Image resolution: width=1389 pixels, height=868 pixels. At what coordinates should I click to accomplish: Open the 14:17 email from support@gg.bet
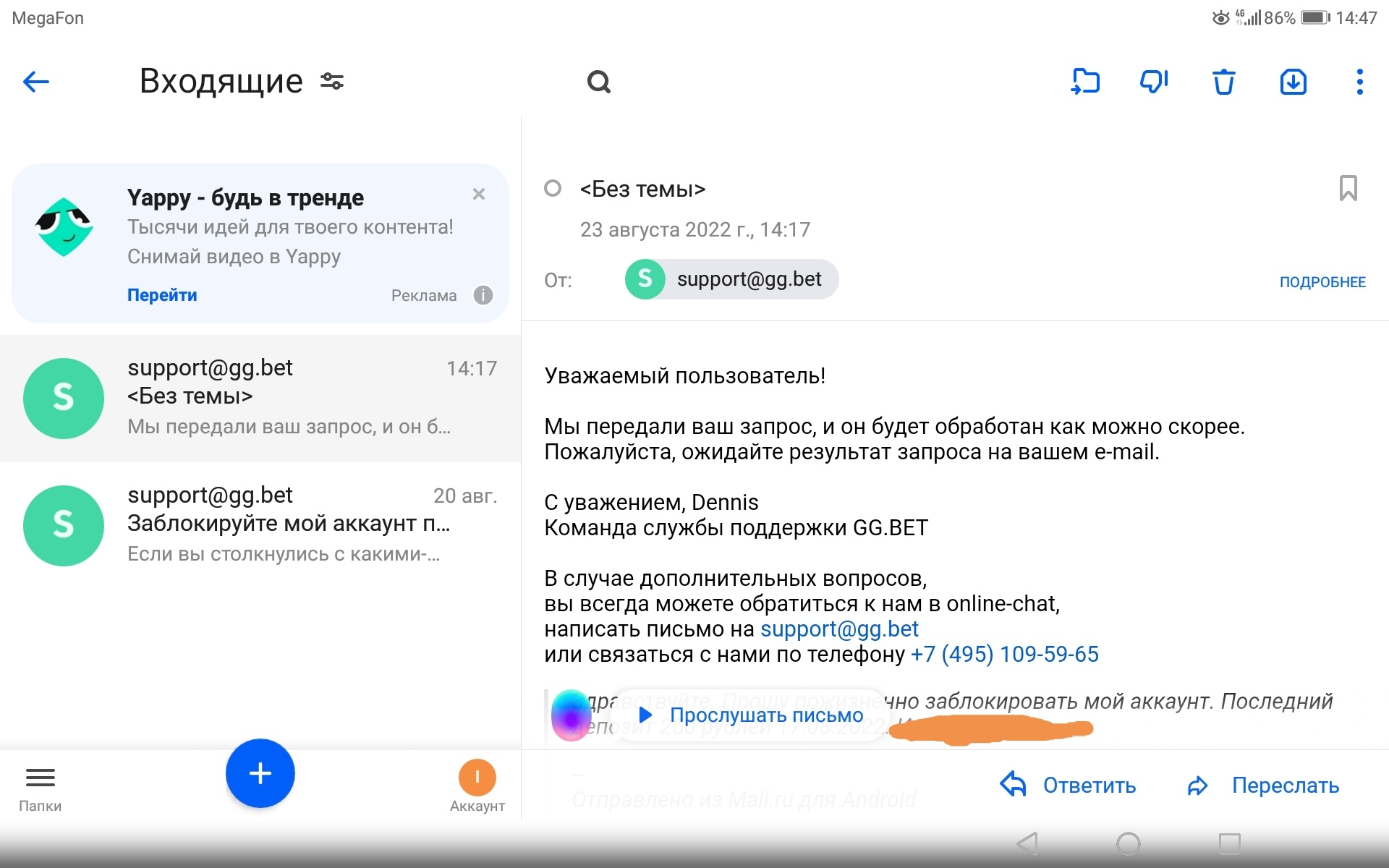pyautogui.click(x=260, y=399)
